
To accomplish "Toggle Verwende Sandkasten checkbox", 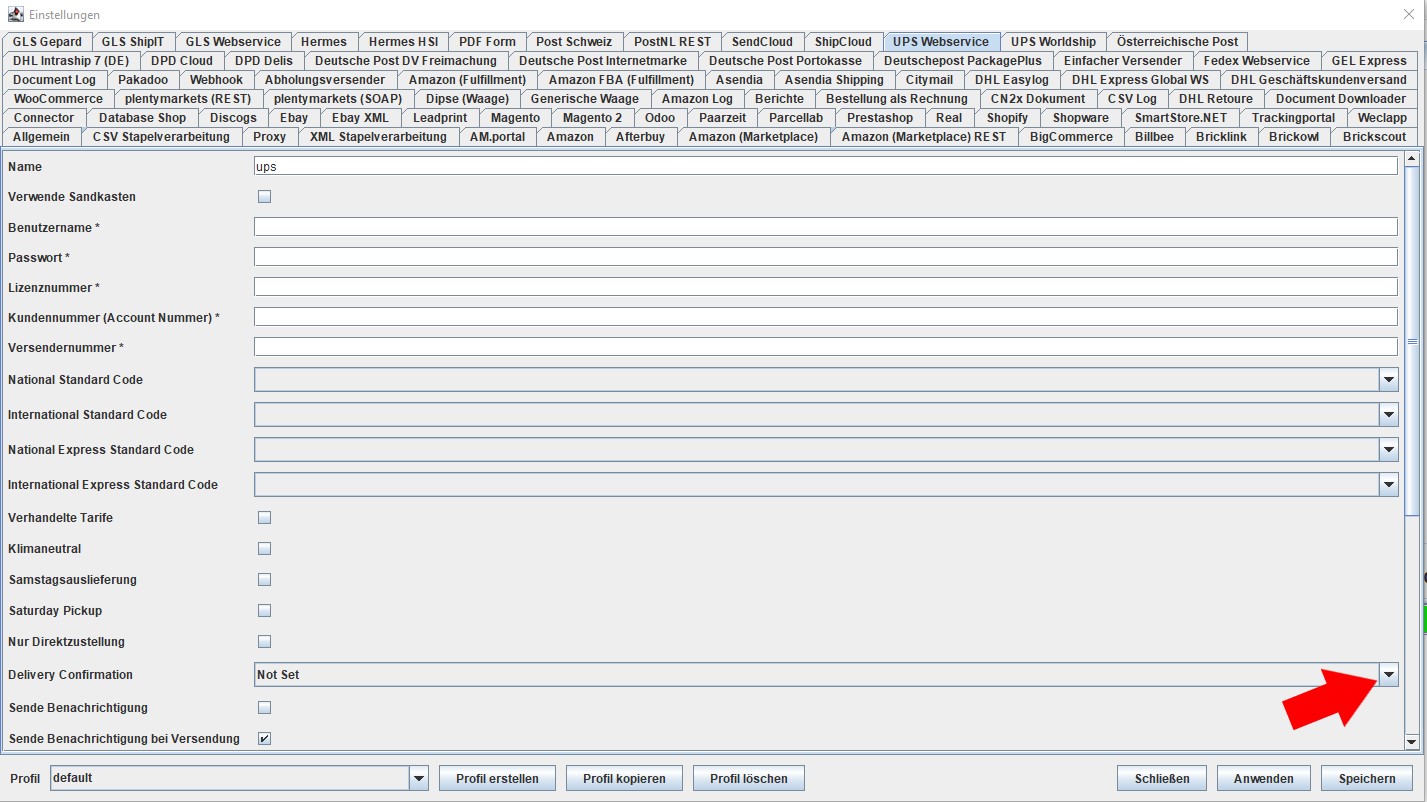I will pyautogui.click(x=265, y=197).
